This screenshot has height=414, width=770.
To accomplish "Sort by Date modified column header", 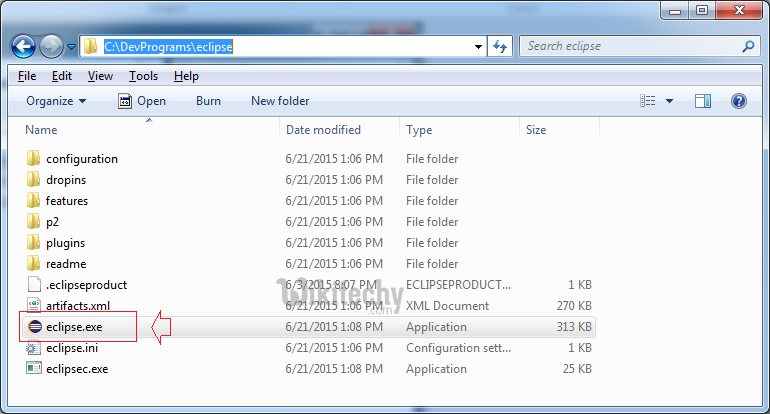I will point(323,130).
